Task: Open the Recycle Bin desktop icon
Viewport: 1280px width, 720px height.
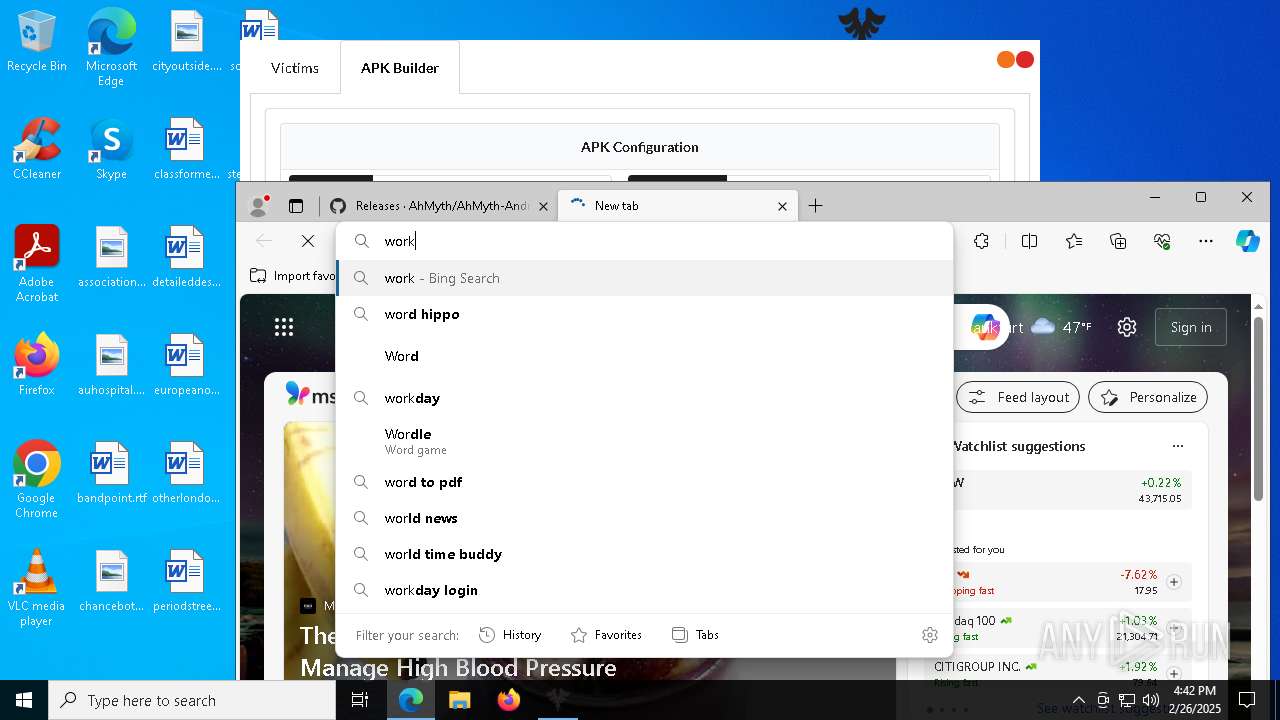Action: [37, 42]
